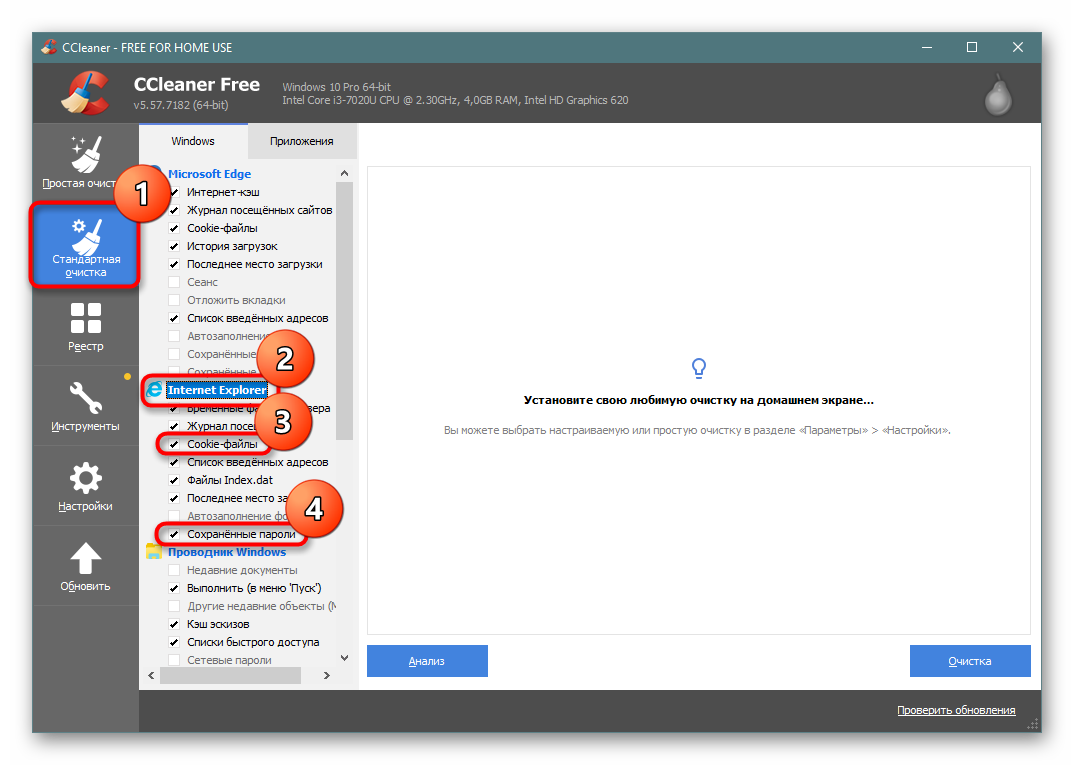Click the CCleaner logo in header
Viewport: 1074px width, 765px height.
[85, 92]
